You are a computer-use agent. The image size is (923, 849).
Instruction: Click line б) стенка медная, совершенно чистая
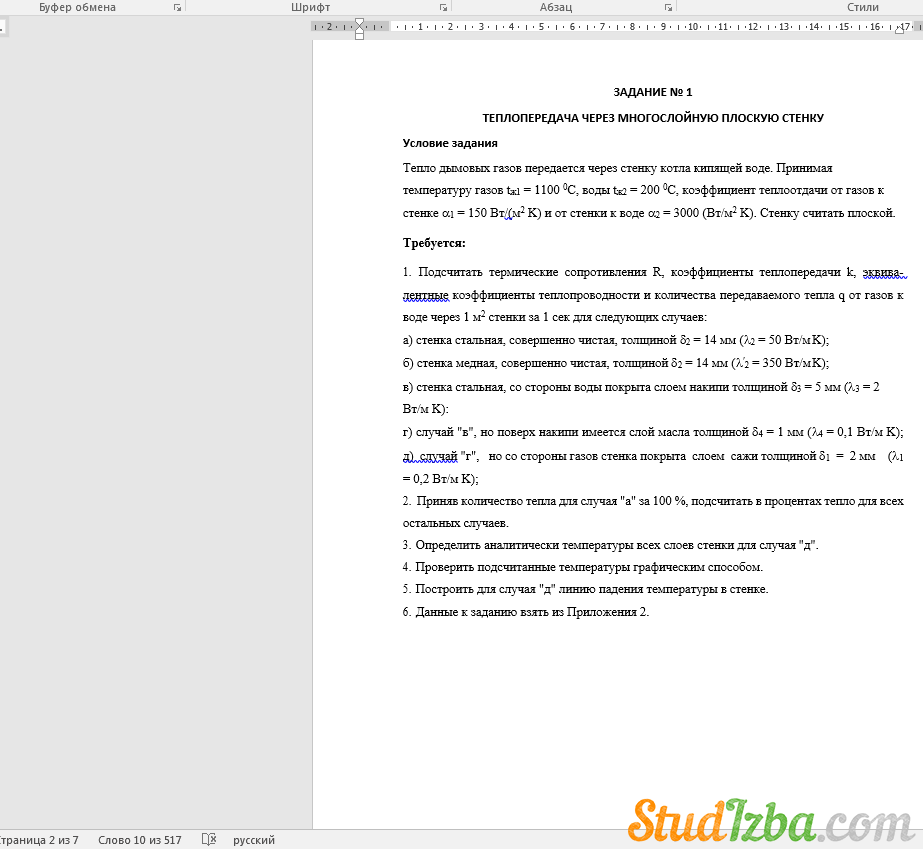pos(616,363)
